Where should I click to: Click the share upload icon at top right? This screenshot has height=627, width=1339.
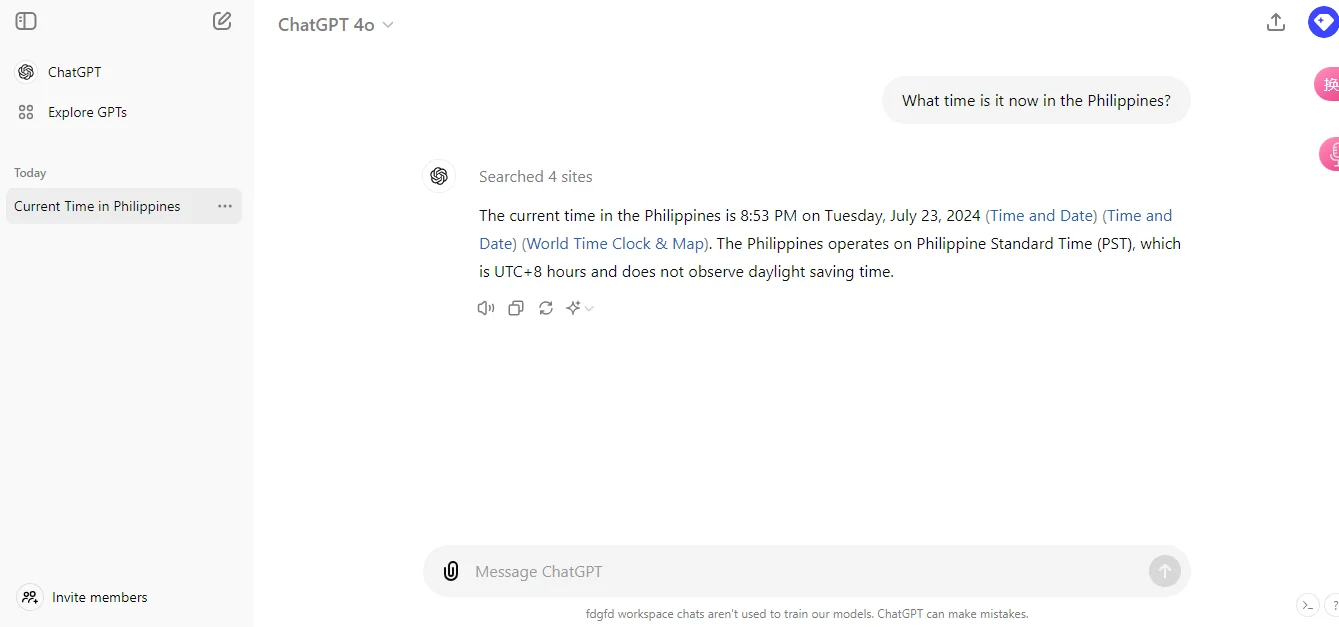coord(1276,22)
